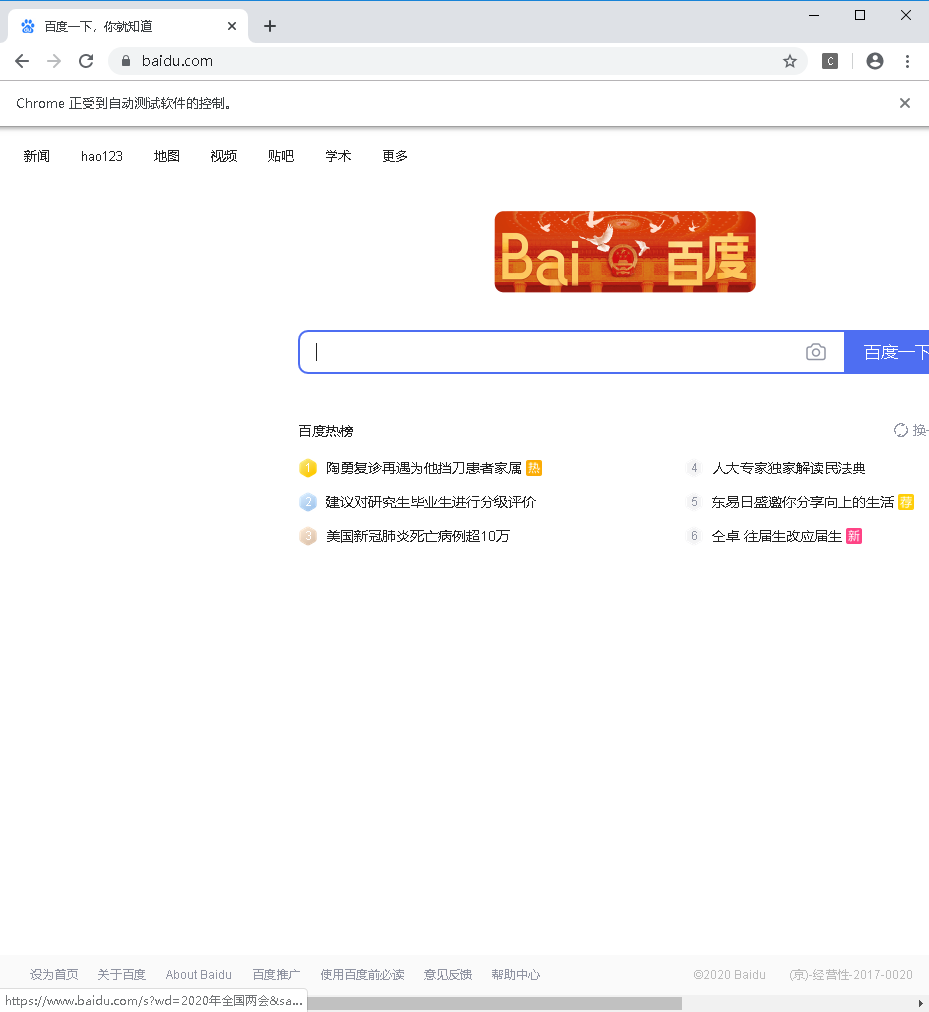The image size is (929, 1012).
Task: Click the rank 3 bronze badge
Action: (x=308, y=536)
